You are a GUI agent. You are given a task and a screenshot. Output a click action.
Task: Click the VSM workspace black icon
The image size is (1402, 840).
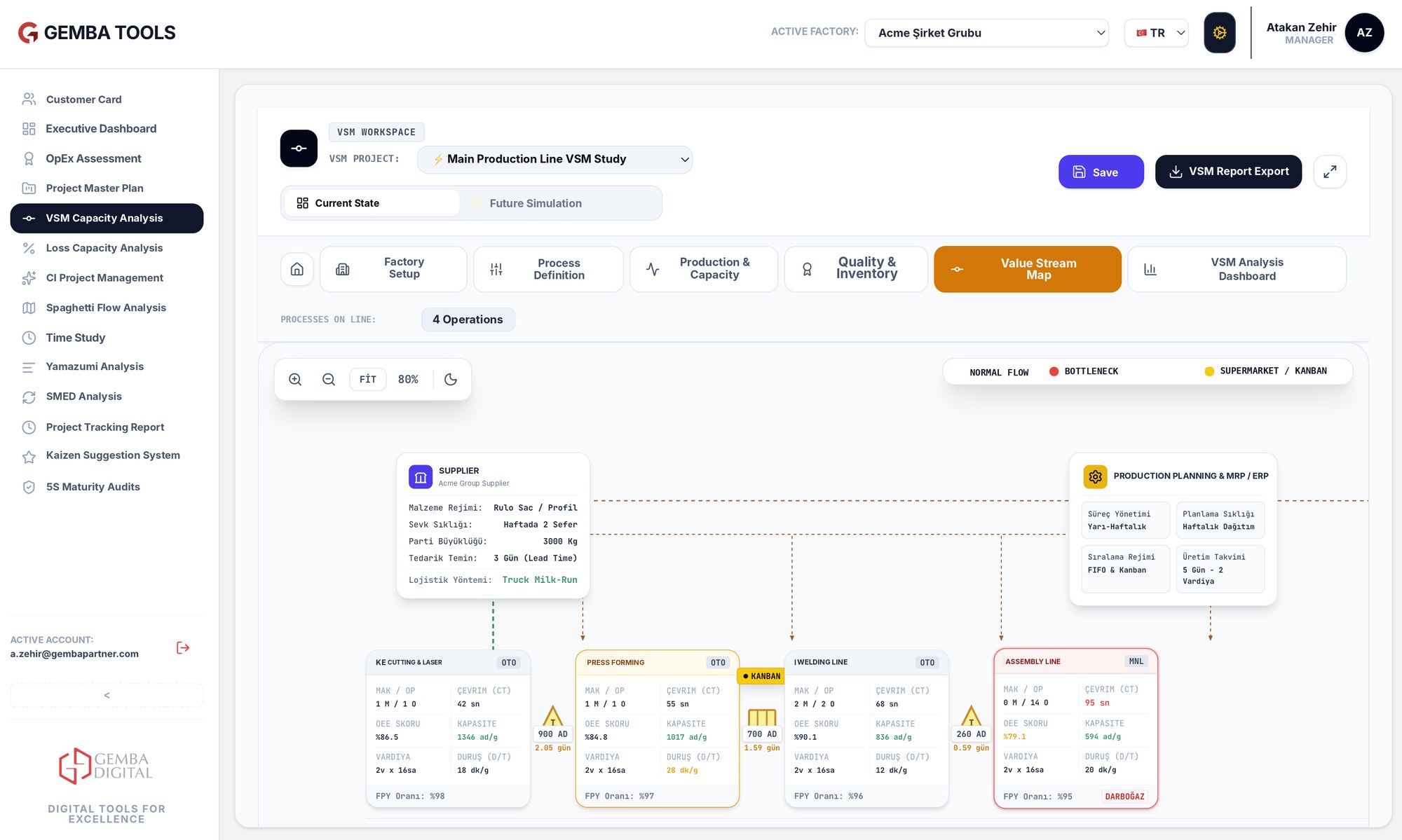click(x=299, y=148)
